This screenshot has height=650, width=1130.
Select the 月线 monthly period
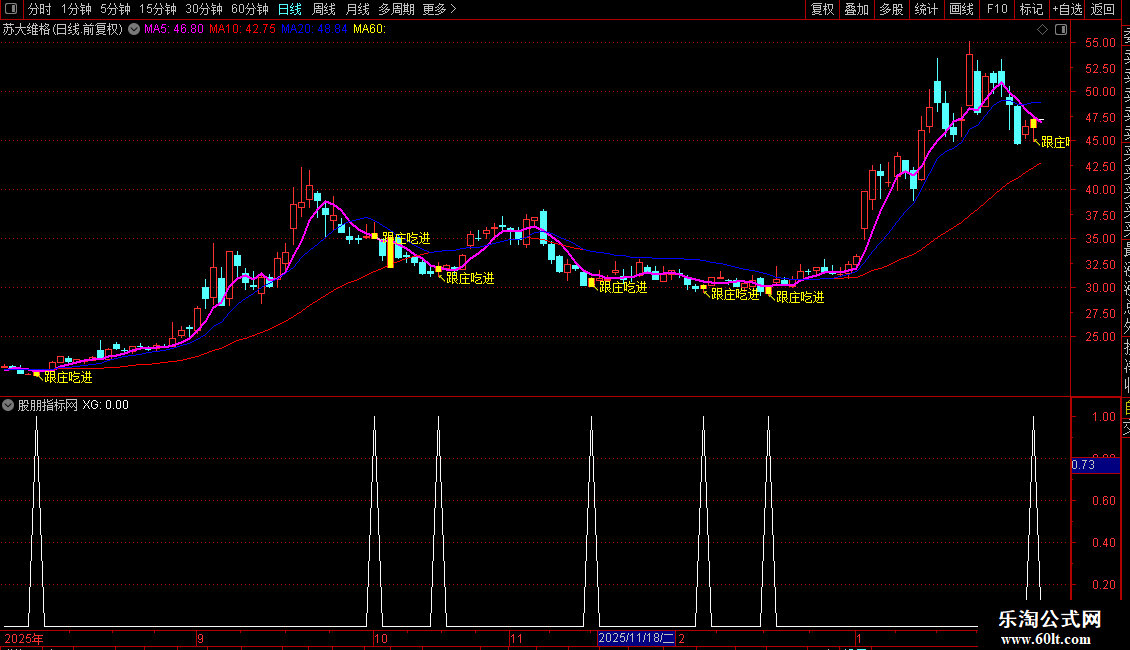coord(358,9)
